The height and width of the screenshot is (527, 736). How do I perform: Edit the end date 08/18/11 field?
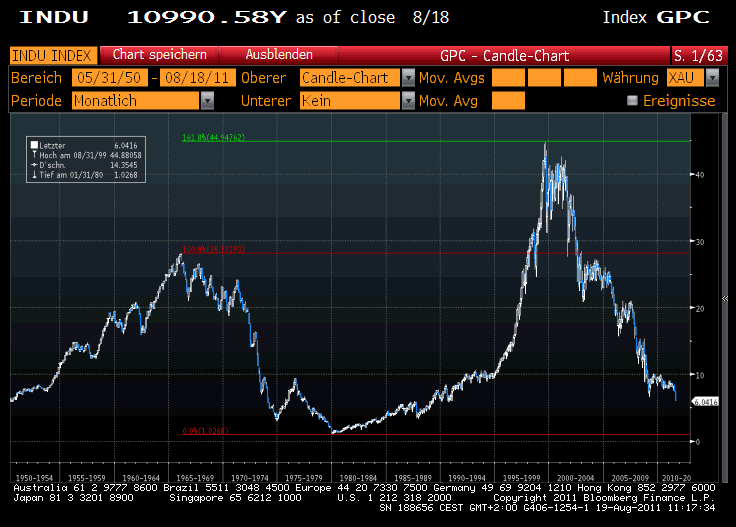coord(198,77)
